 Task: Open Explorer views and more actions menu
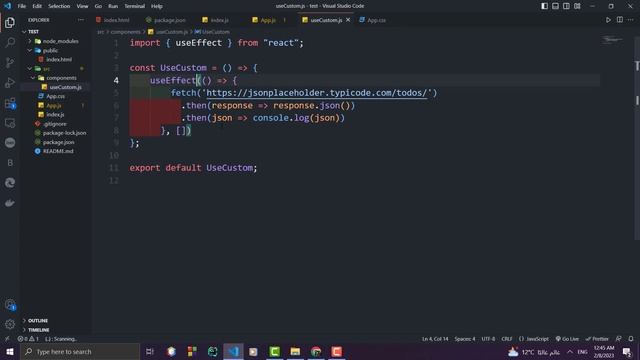pos(81,20)
